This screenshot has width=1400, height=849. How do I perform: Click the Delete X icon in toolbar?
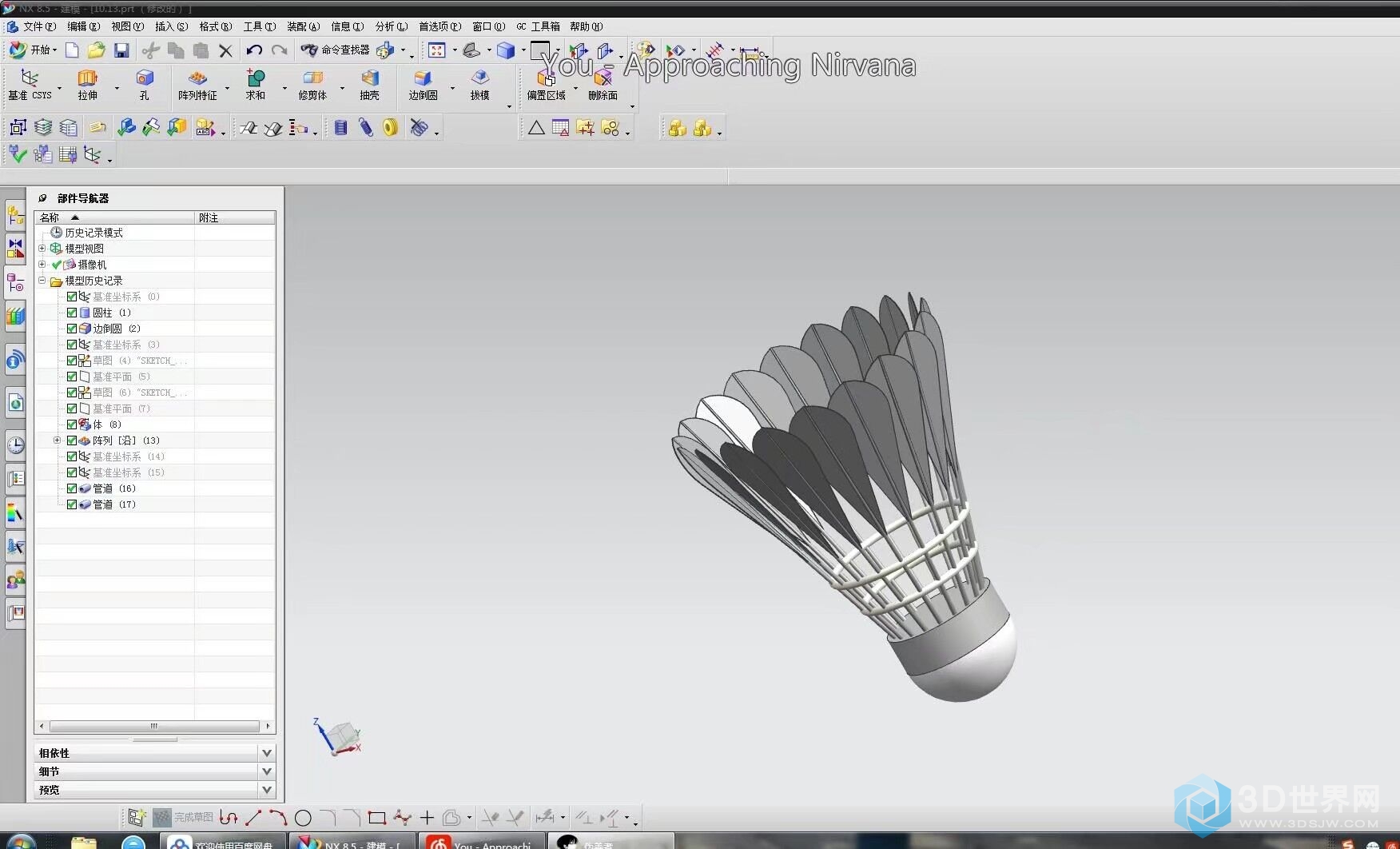coord(226,50)
